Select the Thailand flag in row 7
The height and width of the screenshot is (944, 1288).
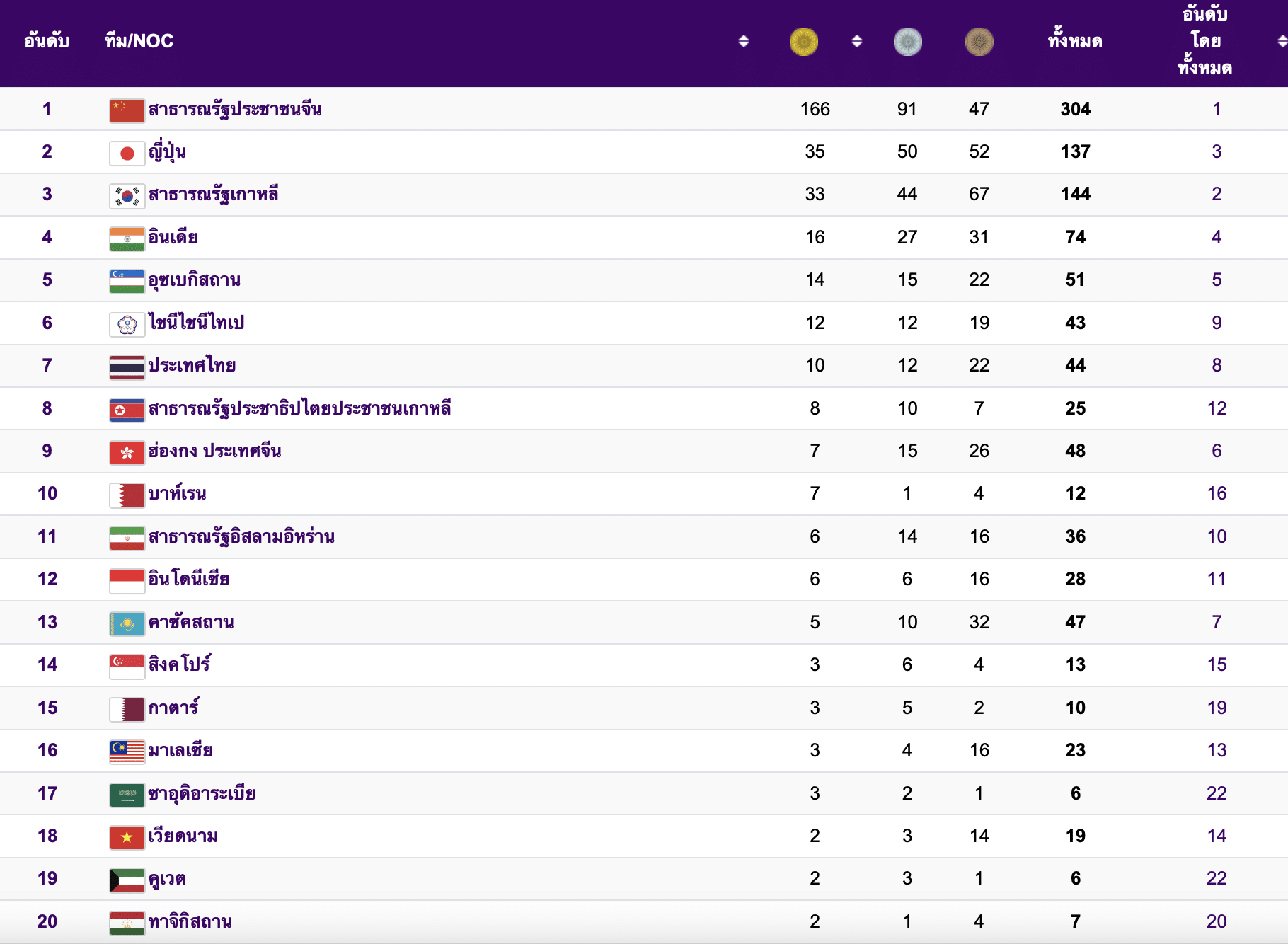point(127,367)
